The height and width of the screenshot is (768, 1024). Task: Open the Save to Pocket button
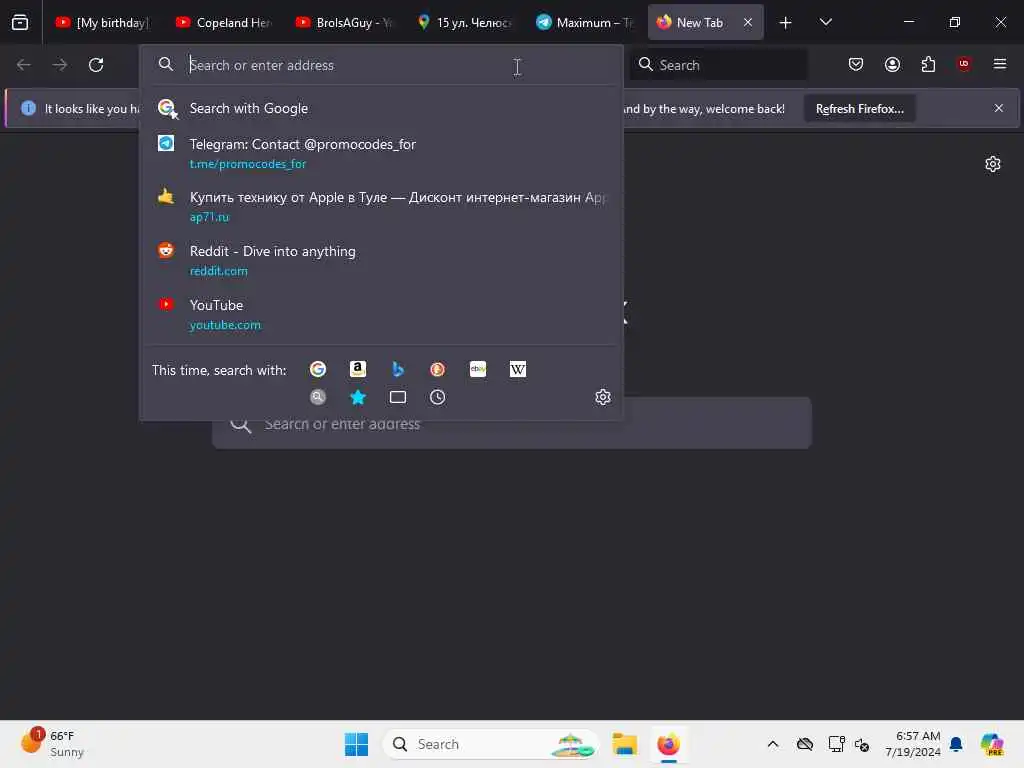pos(856,64)
